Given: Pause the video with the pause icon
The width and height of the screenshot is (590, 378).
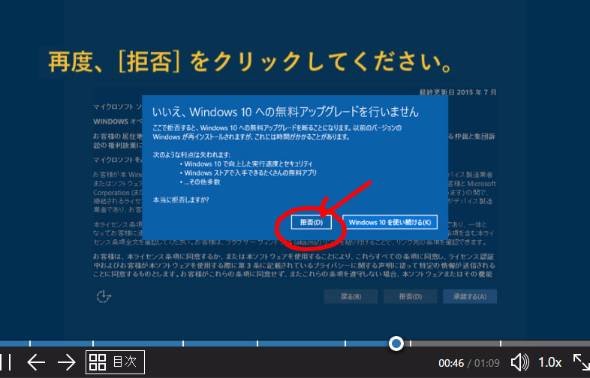Looking at the screenshot, I should pyautogui.click(x=5, y=362).
